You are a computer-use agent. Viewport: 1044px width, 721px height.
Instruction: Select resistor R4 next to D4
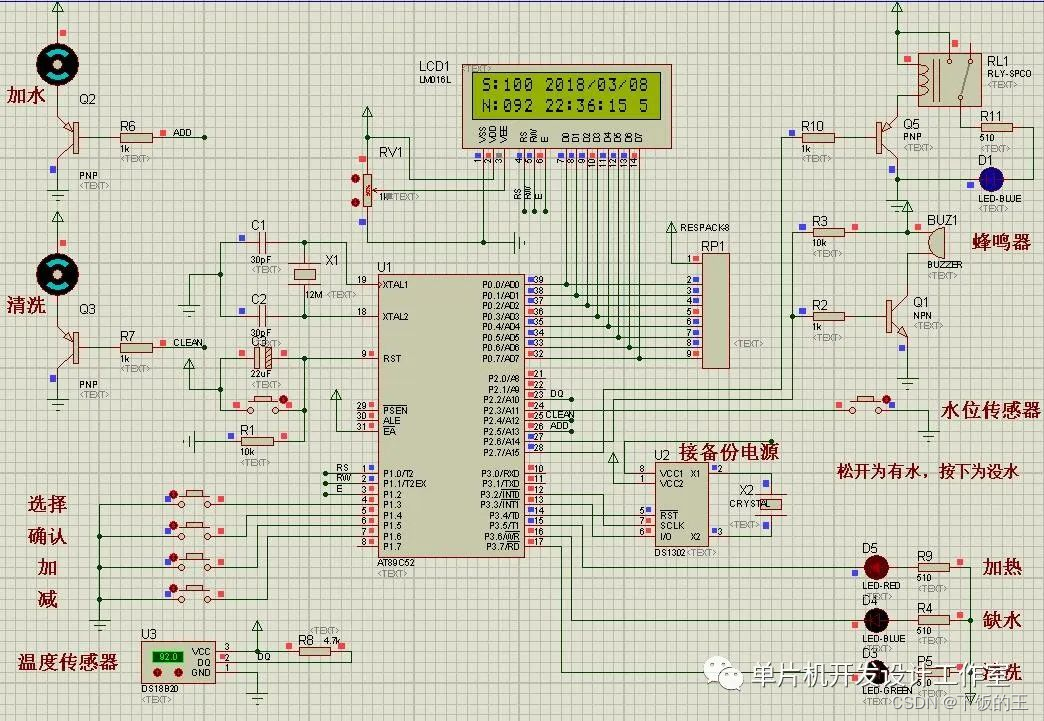point(933,620)
